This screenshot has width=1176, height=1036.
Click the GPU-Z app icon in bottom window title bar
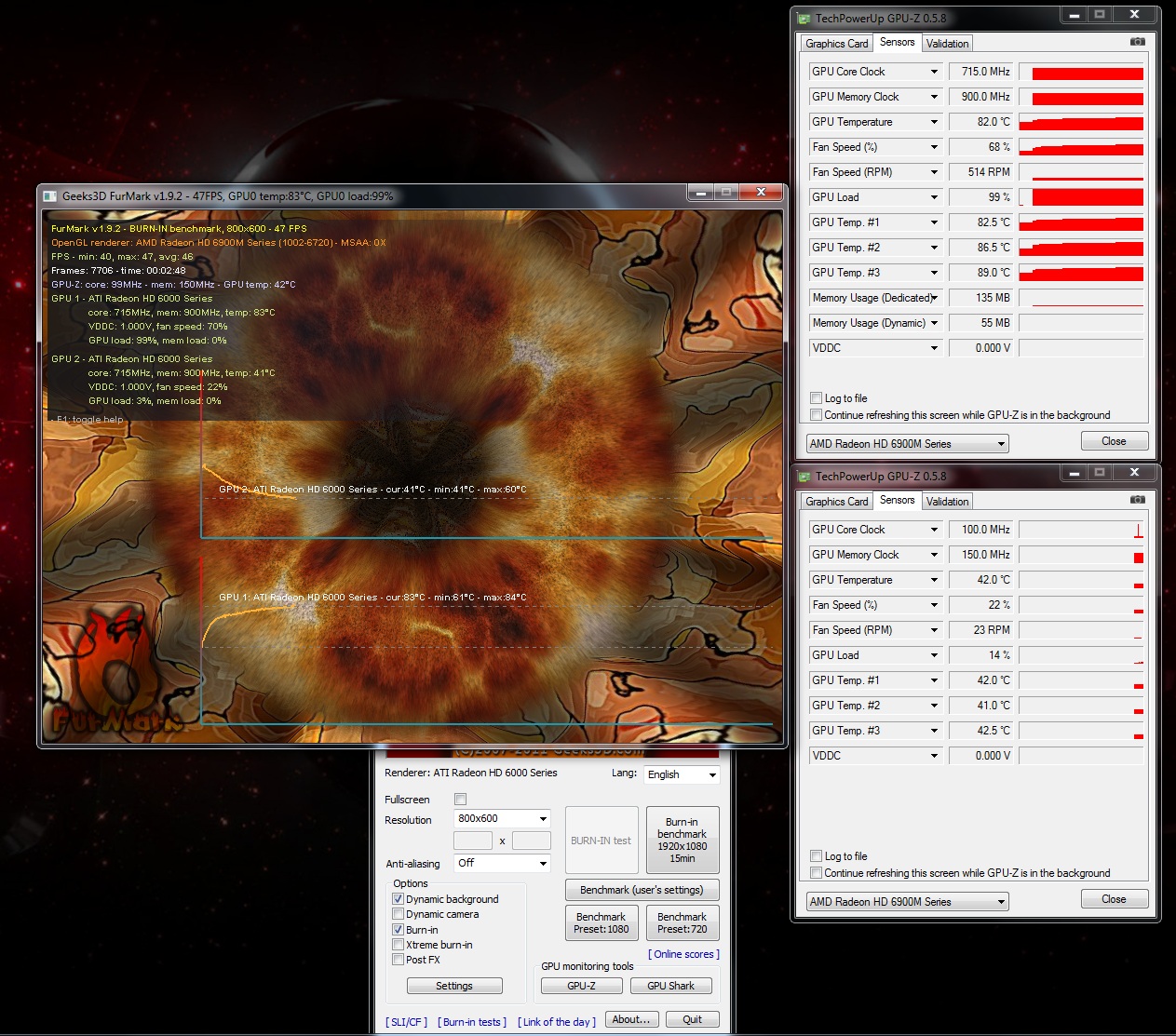[x=804, y=476]
